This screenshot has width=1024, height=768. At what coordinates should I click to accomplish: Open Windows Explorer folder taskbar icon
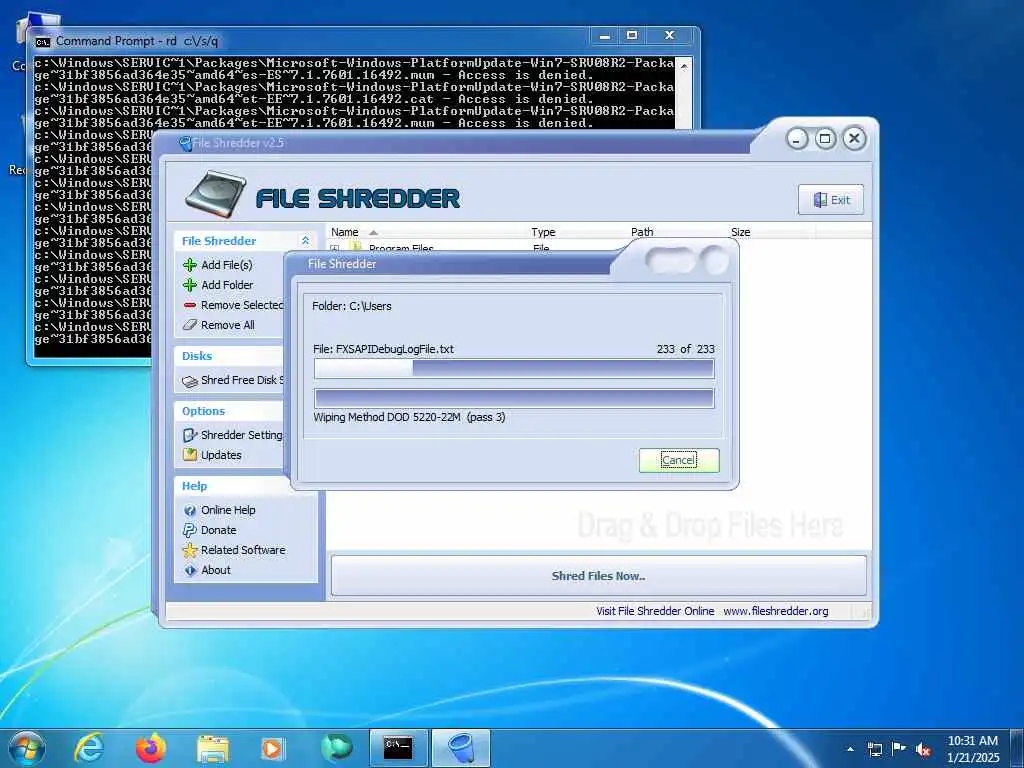pyautogui.click(x=213, y=748)
